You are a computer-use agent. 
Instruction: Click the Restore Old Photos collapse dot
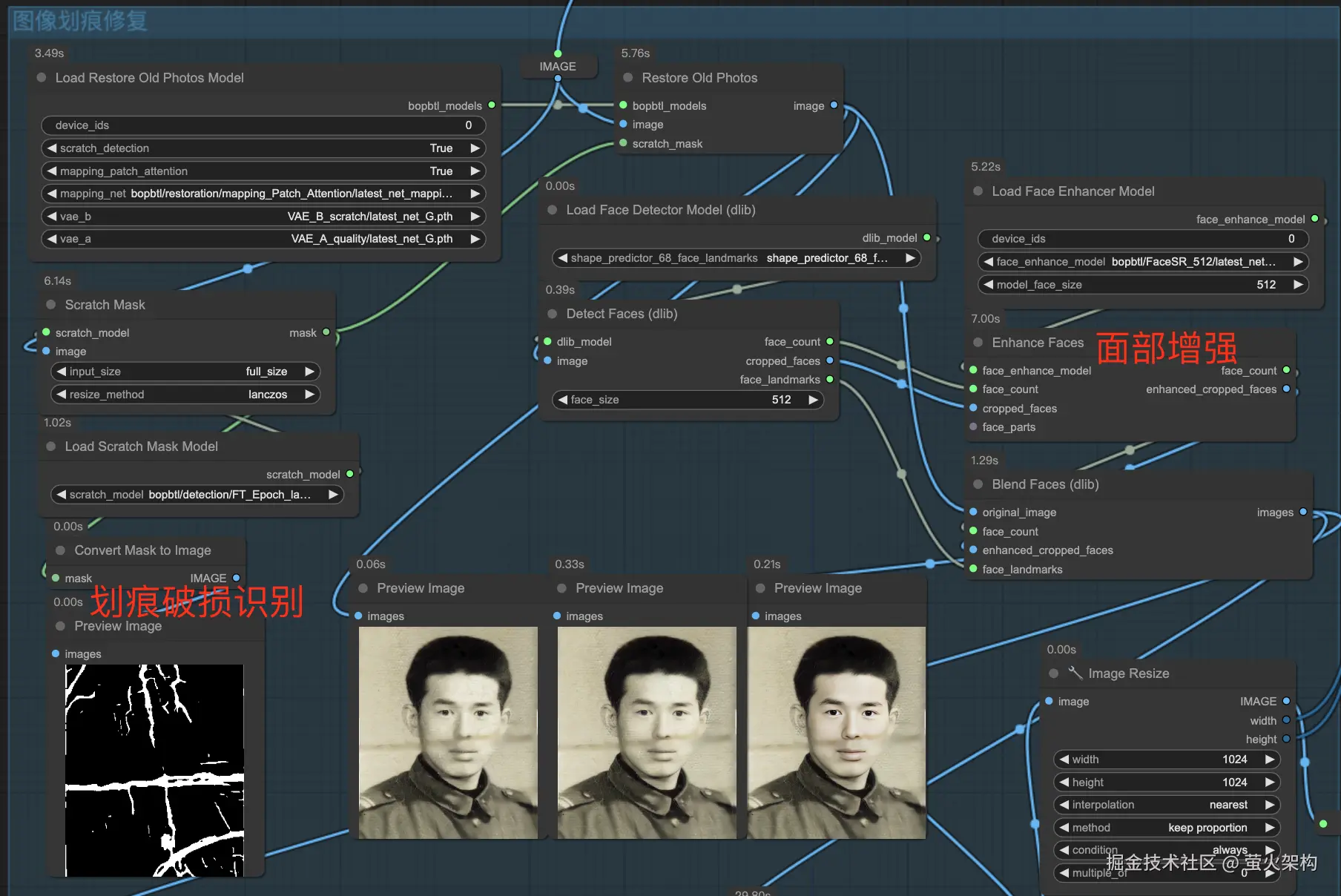[628, 78]
